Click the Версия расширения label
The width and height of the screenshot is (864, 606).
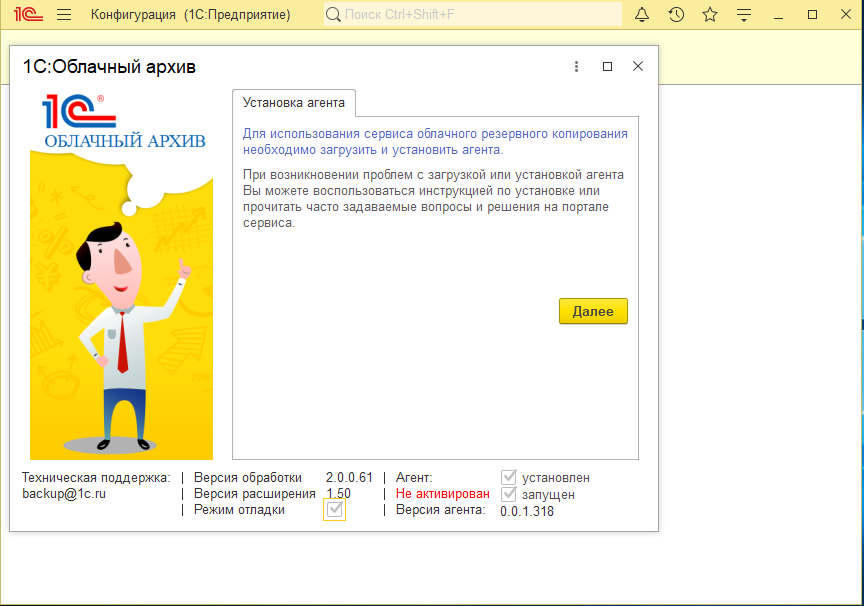[255, 494]
